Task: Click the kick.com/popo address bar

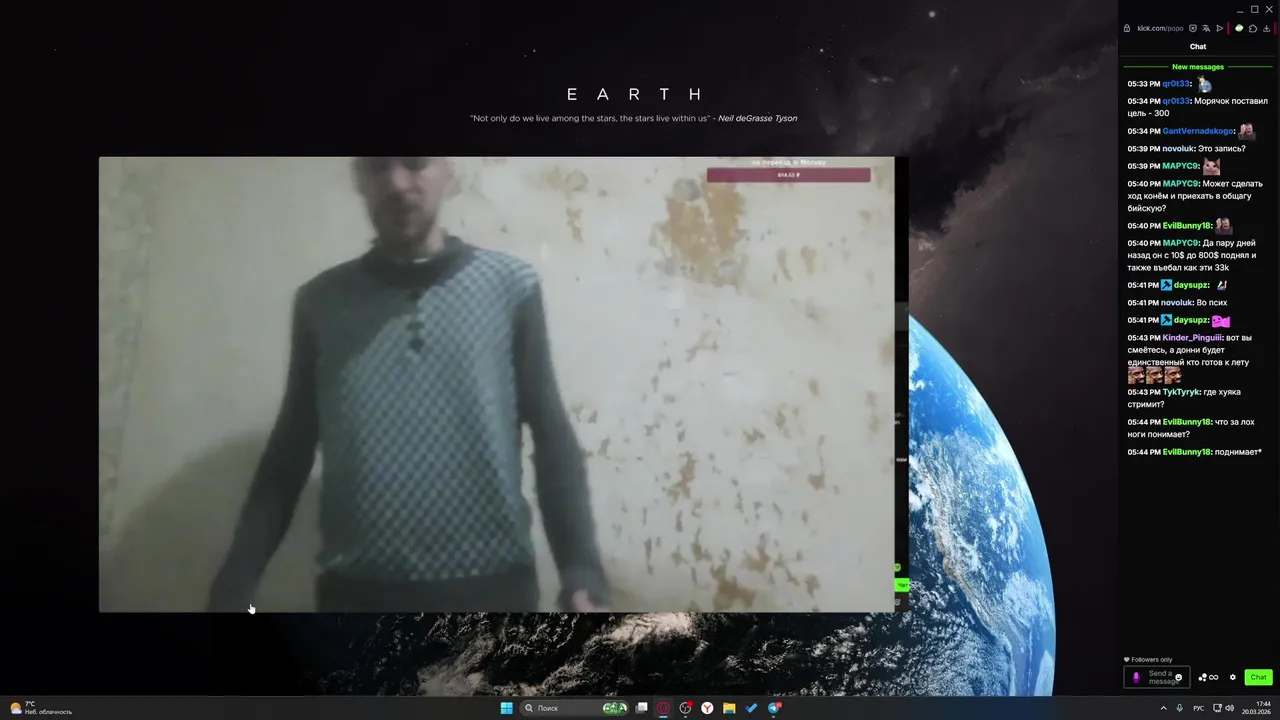Action: pyautogui.click(x=1160, y=28)
